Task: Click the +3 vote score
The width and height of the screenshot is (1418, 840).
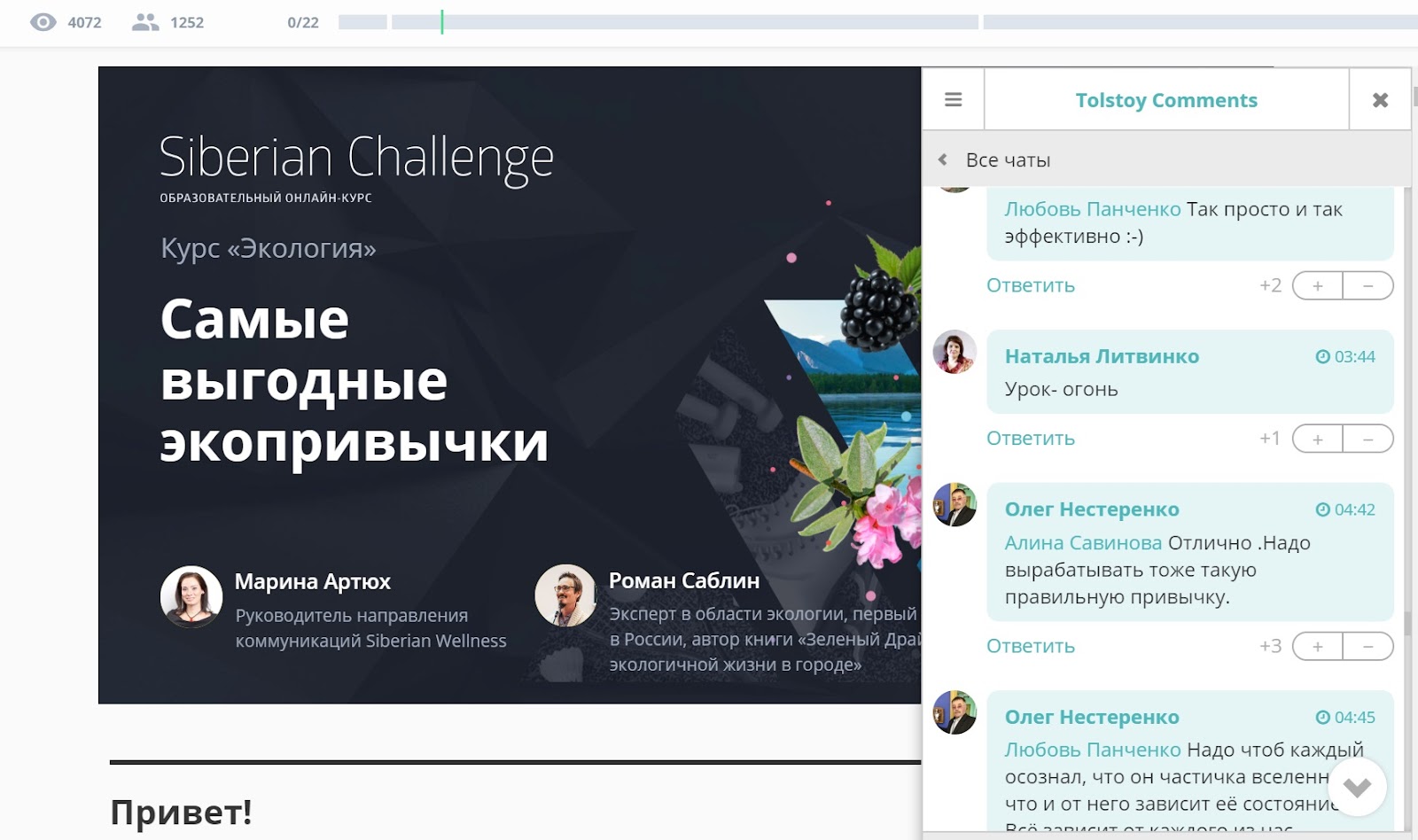Action: coord(1270,646)
